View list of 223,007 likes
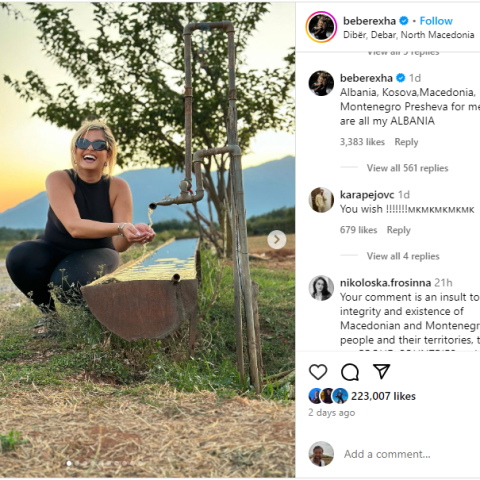This screenshot has height=480, width=480. [x=383, y=396]
